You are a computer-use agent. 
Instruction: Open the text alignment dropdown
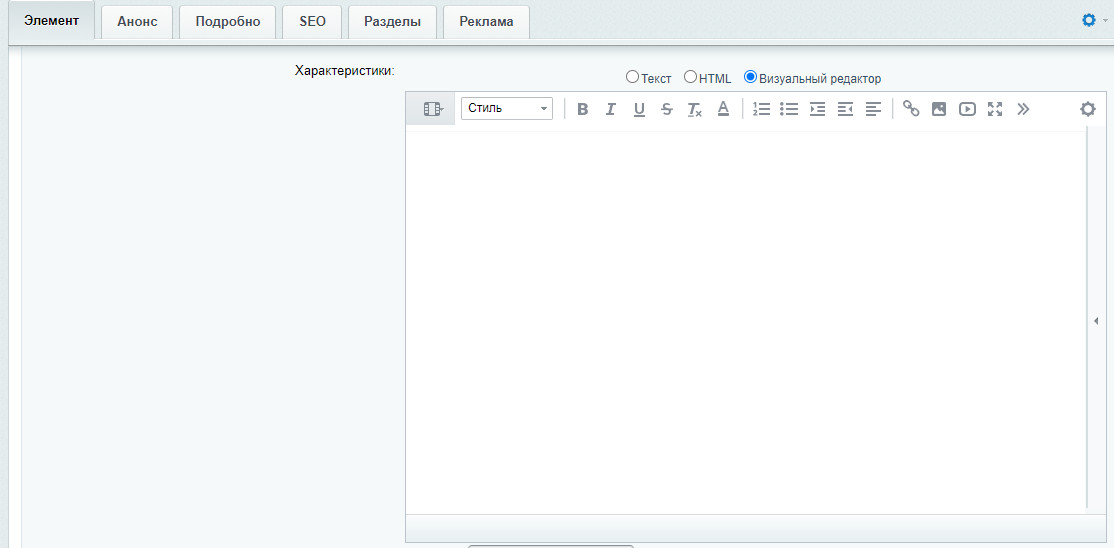[874, 109]
